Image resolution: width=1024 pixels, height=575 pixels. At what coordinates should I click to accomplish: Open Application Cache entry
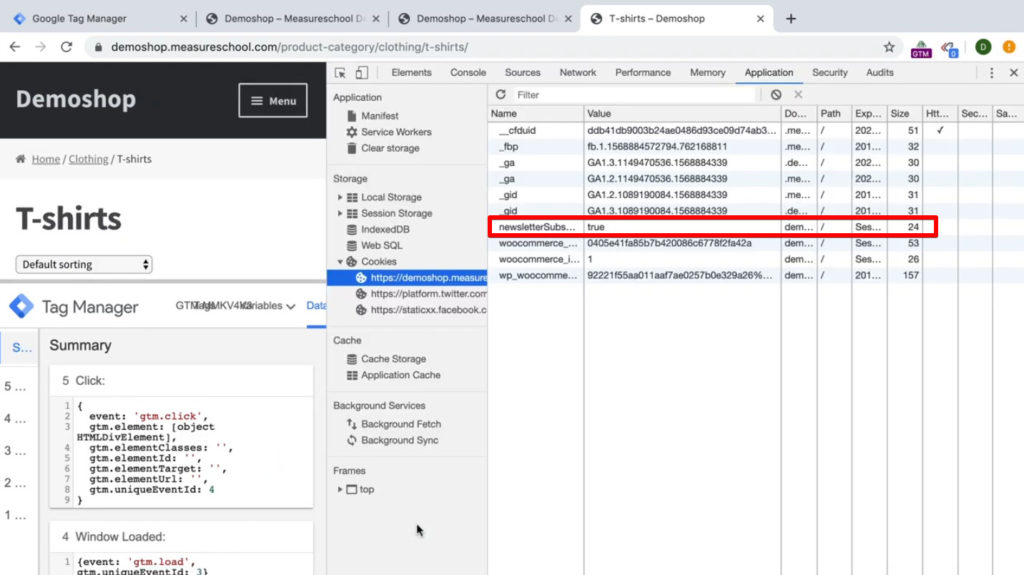click(x=401, y=375)
